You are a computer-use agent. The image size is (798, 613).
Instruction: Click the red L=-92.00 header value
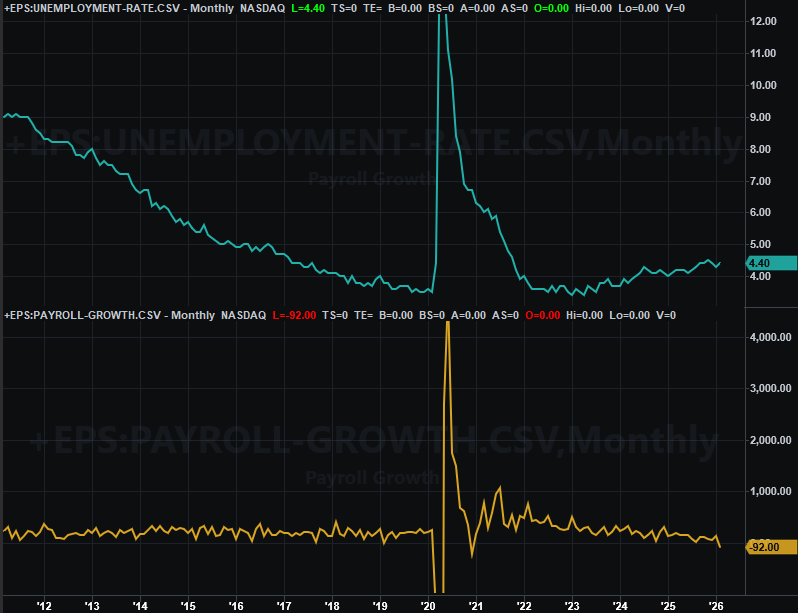pyautogui.click(x=295, y=315)
